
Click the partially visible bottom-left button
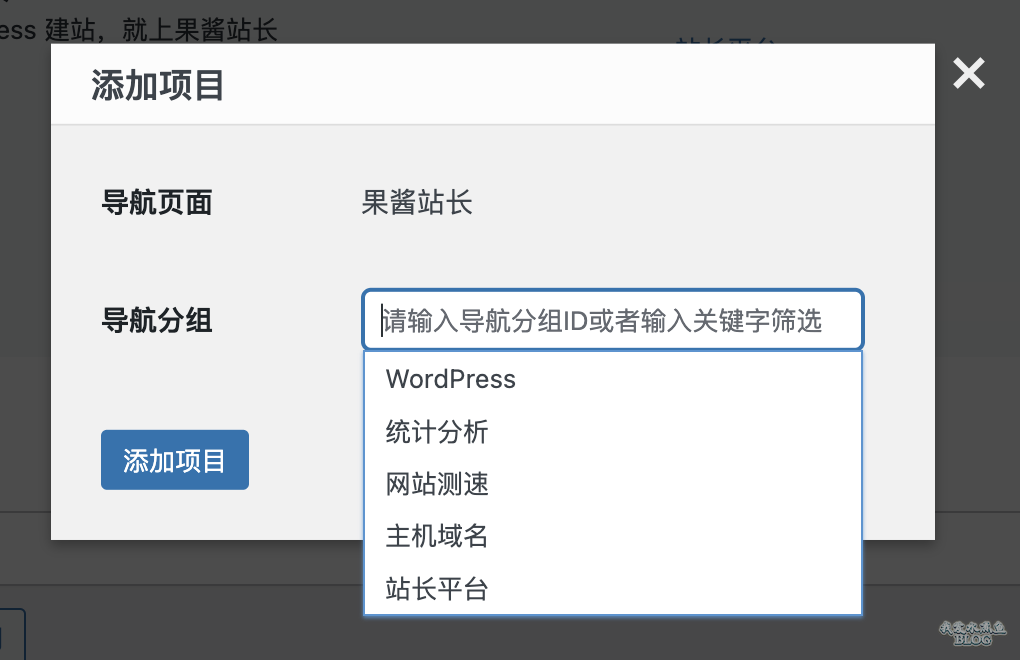[x=12, y=634]
